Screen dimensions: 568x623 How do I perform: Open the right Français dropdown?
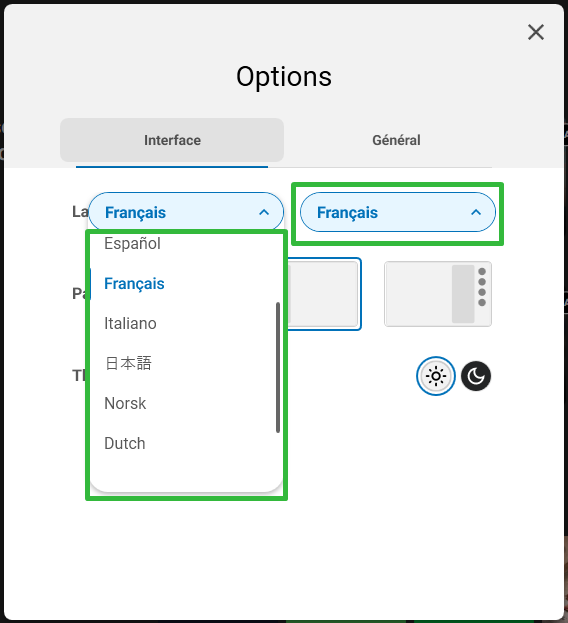click(x=398, y=212)
